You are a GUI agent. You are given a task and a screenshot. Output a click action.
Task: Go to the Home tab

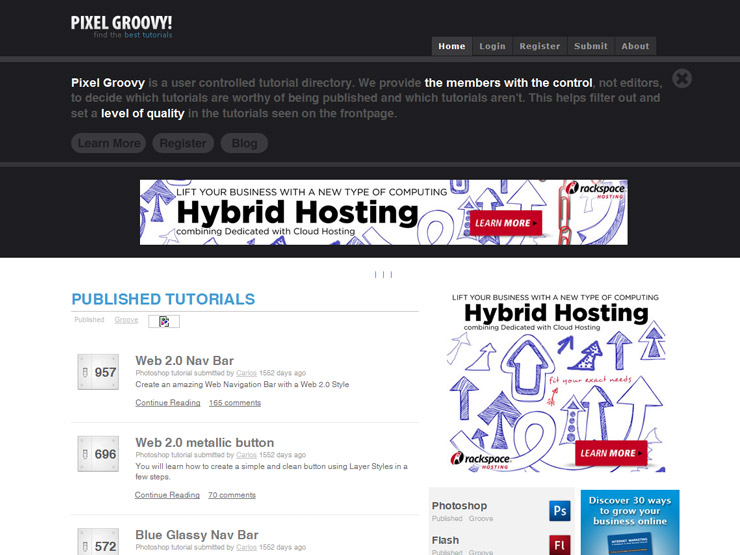coord(452,46)
